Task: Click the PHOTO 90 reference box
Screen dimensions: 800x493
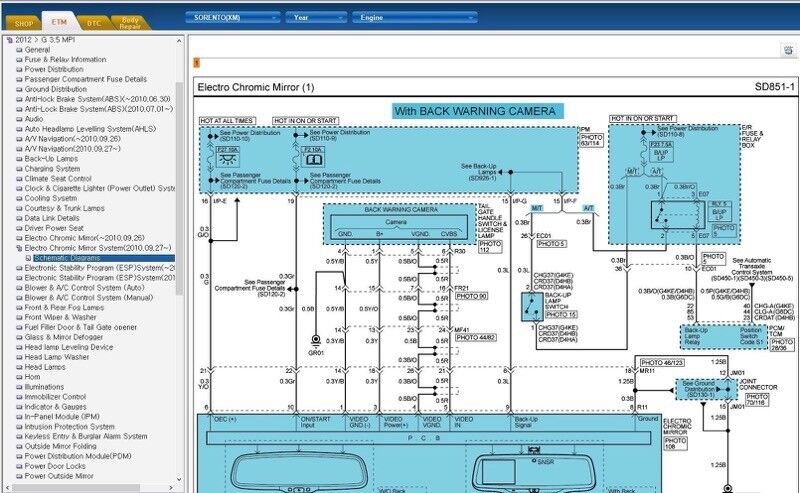Action: click(470, 296)
